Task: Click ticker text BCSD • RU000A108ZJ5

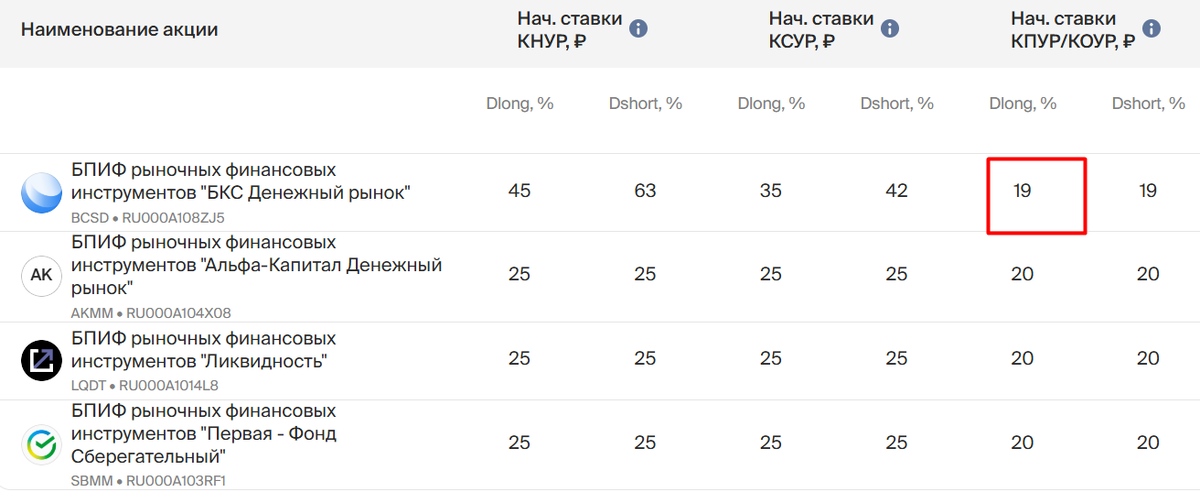Action: pyautogui.click(x=147, y=217)
